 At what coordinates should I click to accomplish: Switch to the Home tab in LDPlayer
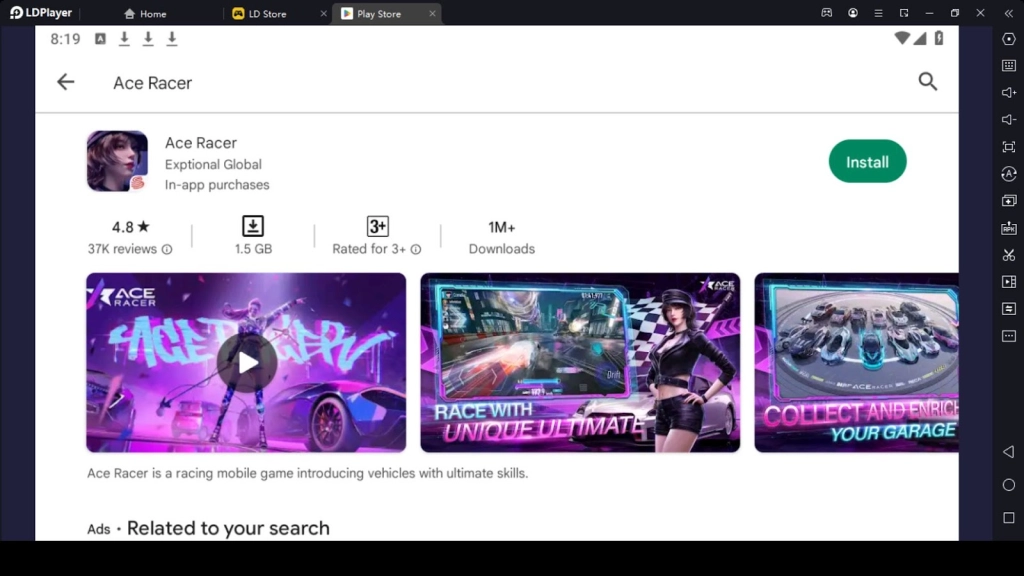click(x=145, y=13)
